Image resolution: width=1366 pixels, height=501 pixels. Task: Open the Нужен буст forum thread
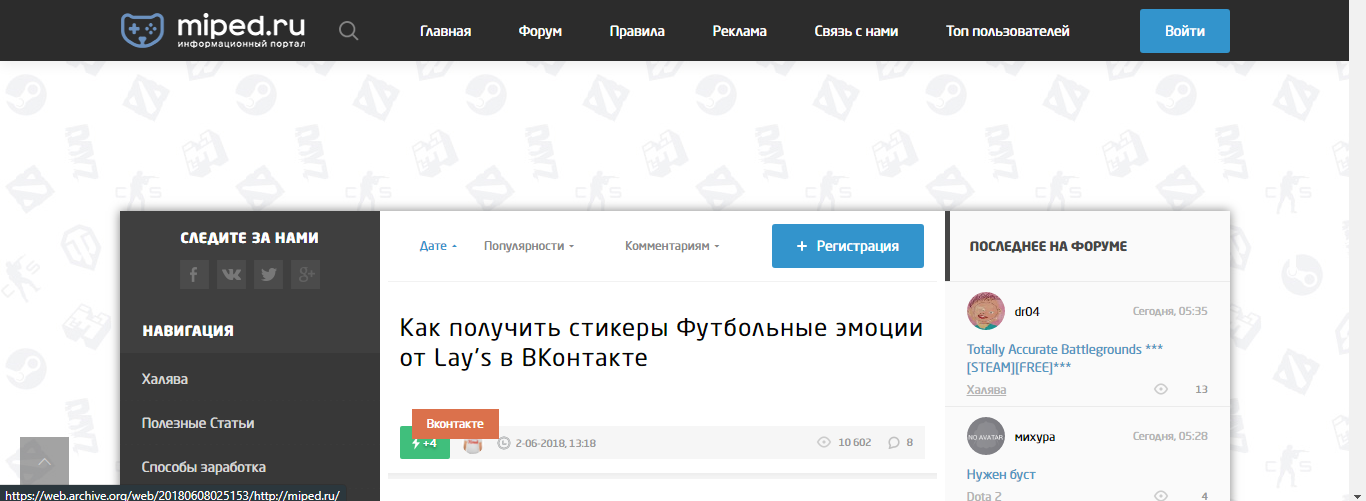pos(1001,474)
